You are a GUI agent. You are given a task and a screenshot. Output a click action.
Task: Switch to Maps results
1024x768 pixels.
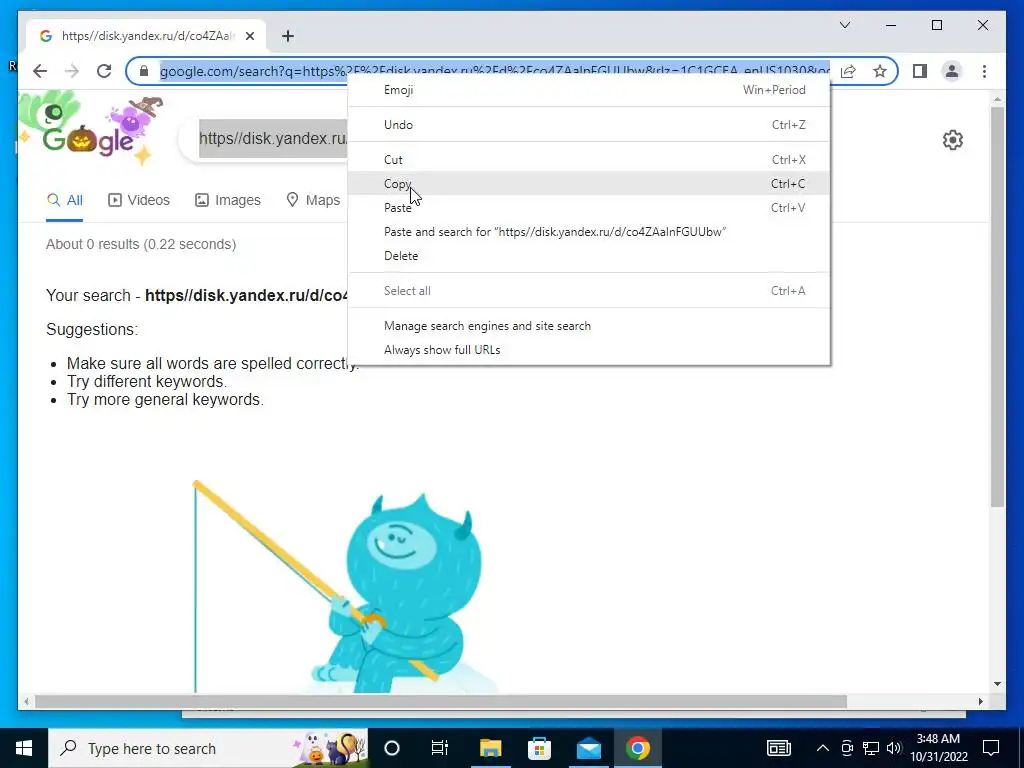(313, 200)
